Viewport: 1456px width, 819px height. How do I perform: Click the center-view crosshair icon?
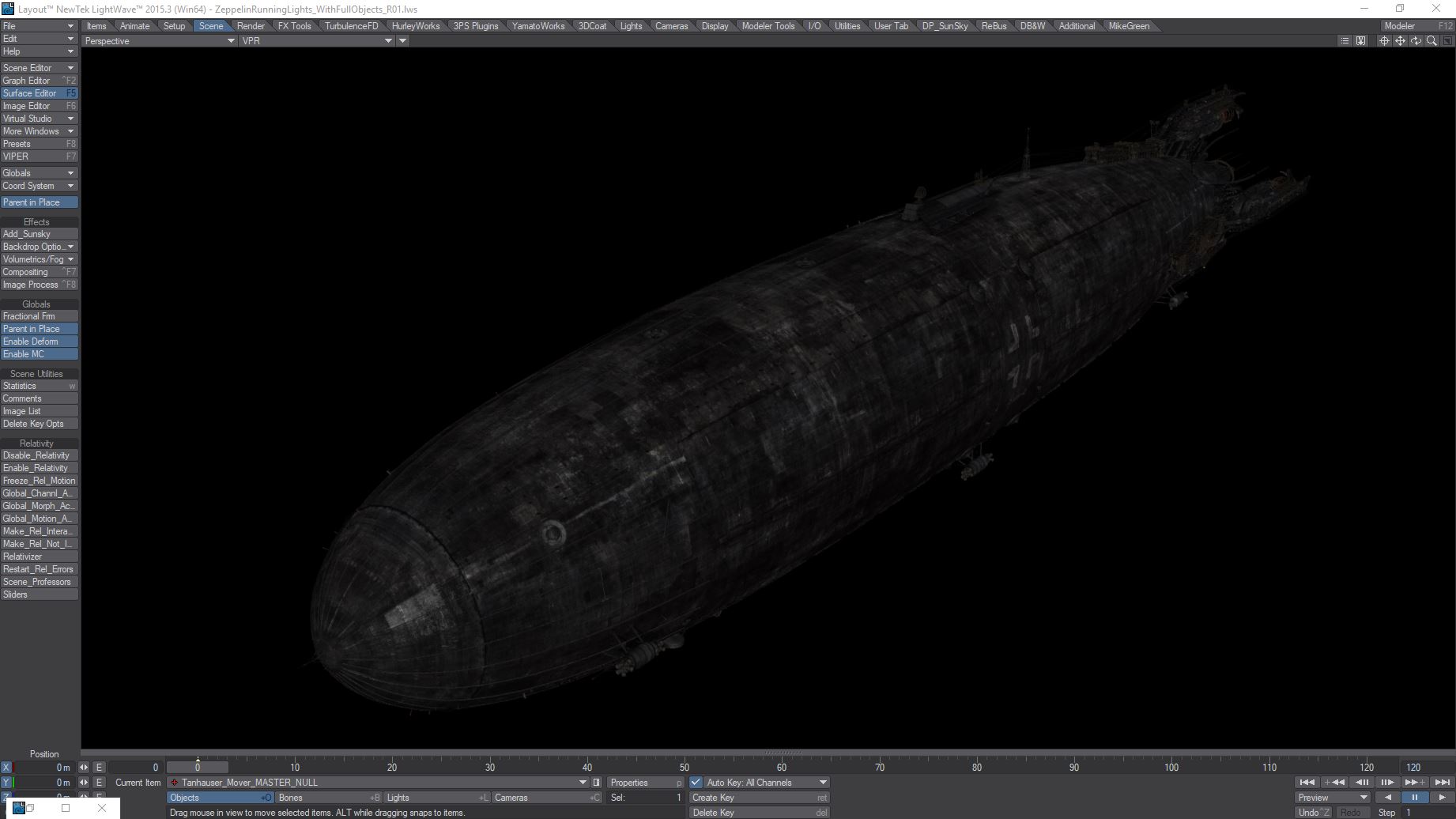tap(1384, 41)
